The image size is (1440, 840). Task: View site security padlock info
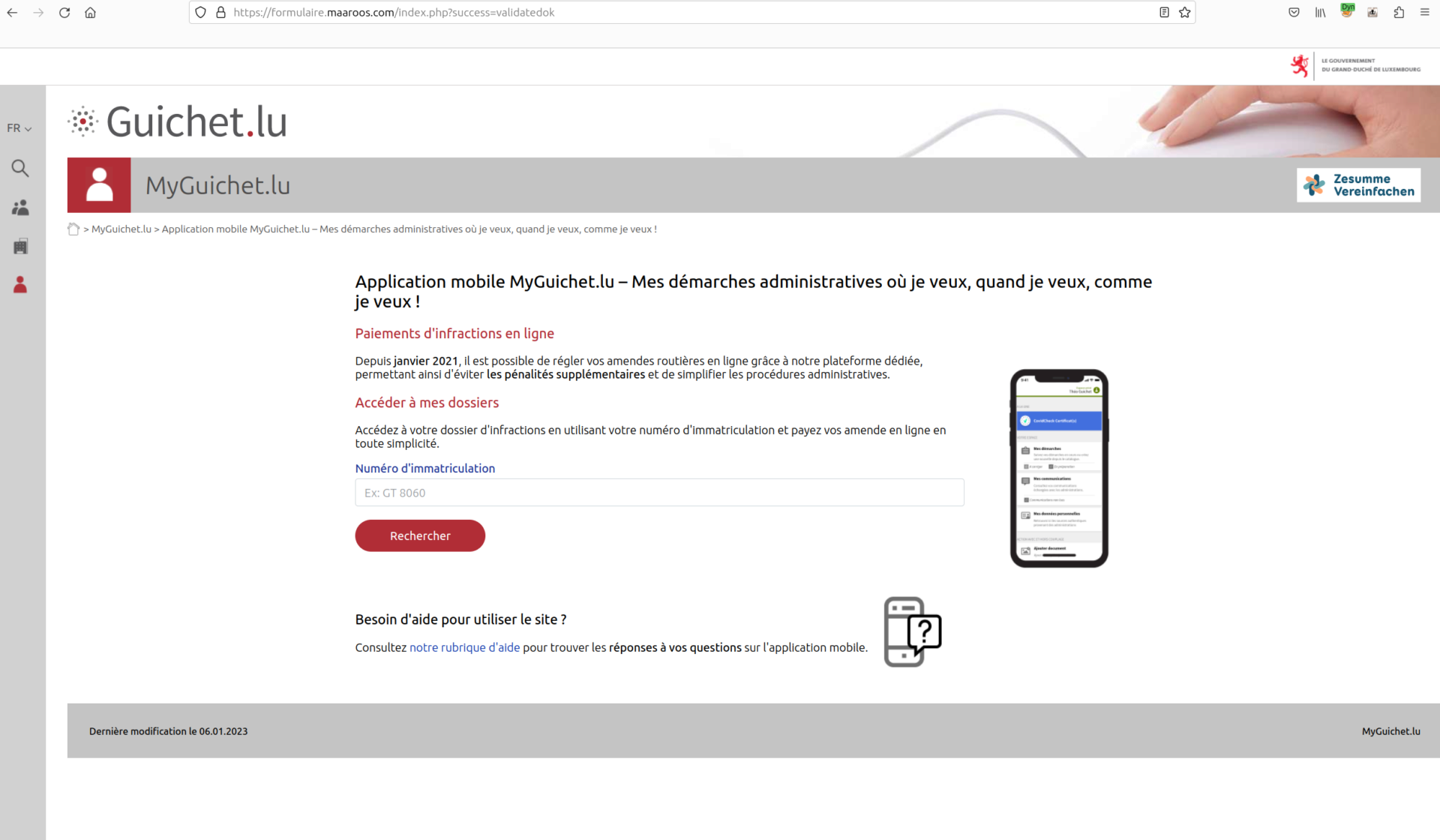(220, 13)
